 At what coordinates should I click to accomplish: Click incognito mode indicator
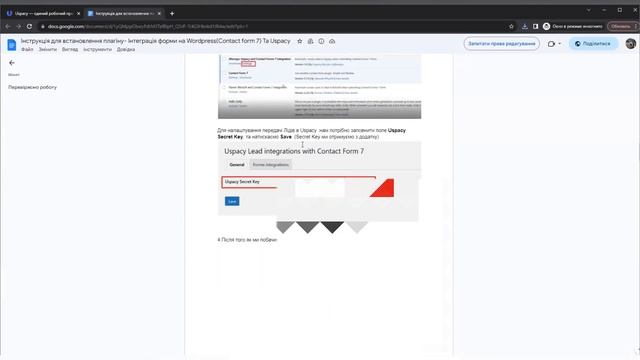coord(573,26)
